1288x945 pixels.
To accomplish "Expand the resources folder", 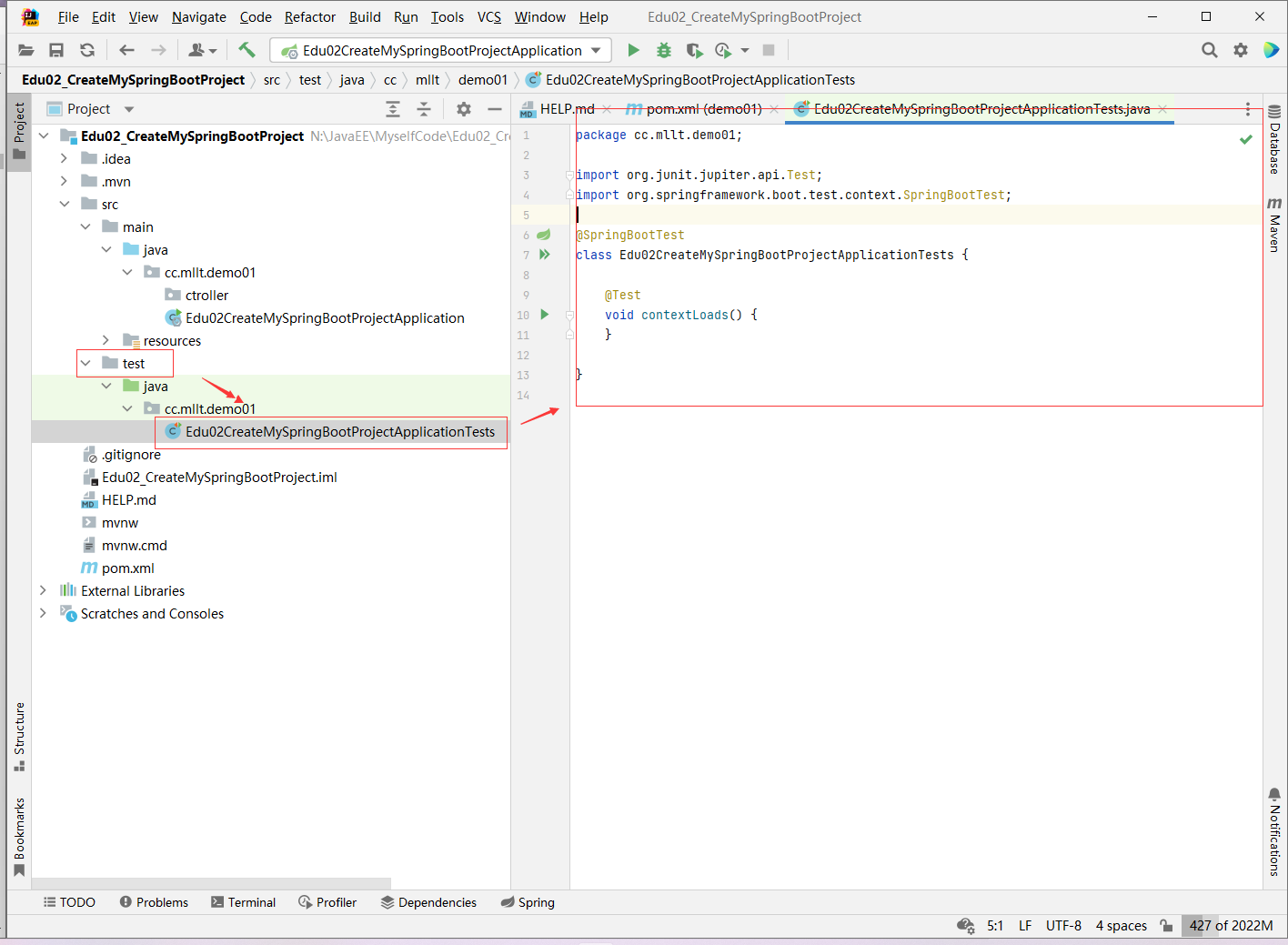I will coord(106,340).
